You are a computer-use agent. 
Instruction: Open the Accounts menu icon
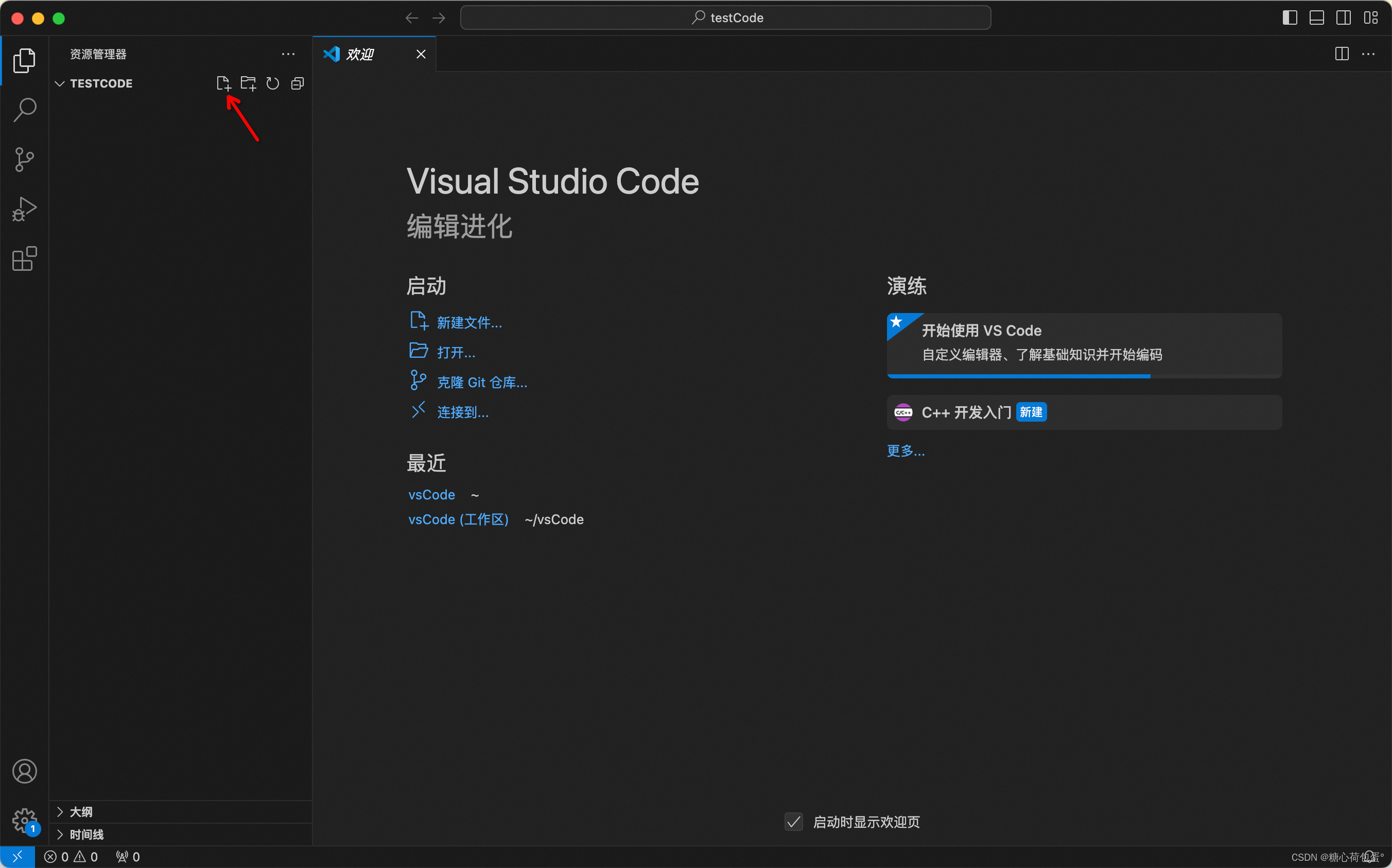tap(24, 771)
